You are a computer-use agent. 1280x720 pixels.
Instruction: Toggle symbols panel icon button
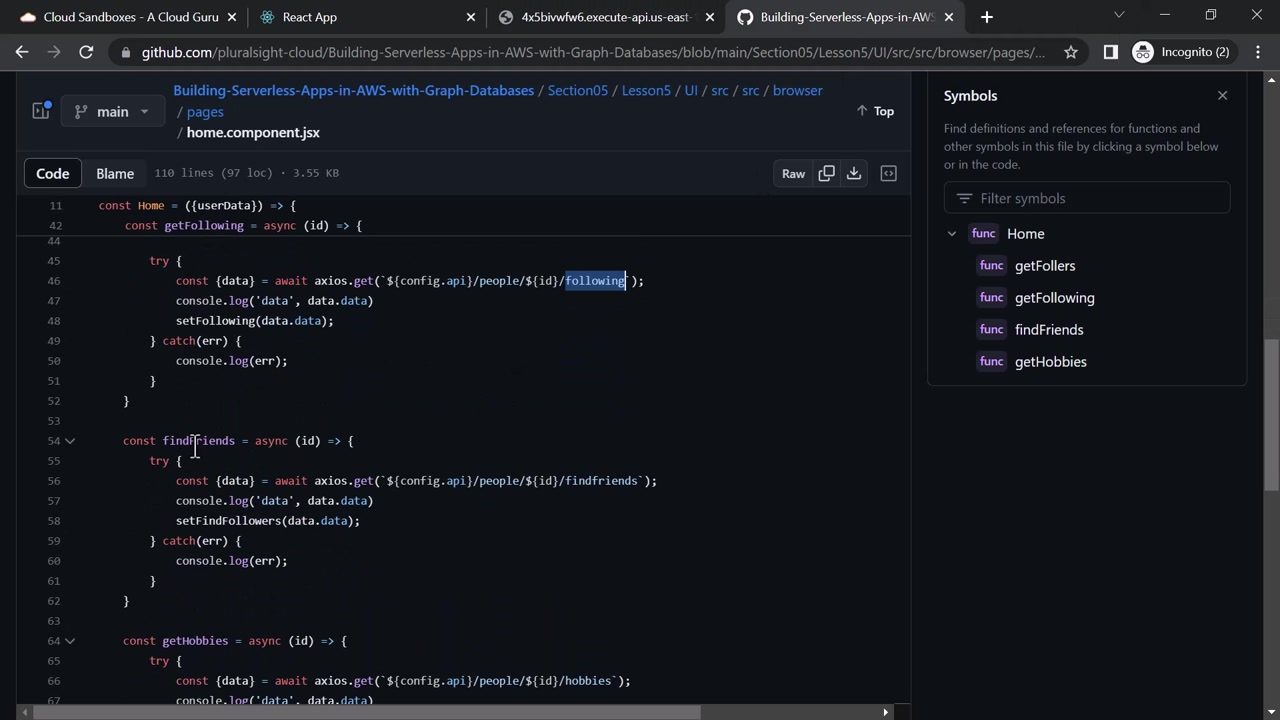click(x=888, y=173)
